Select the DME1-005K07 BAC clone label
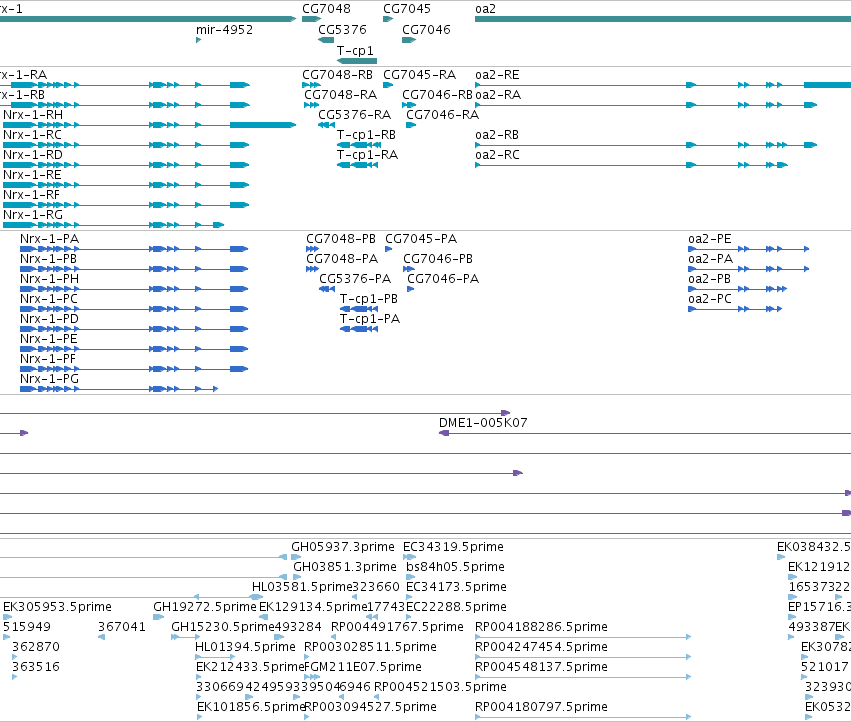 tap(483, 422)
